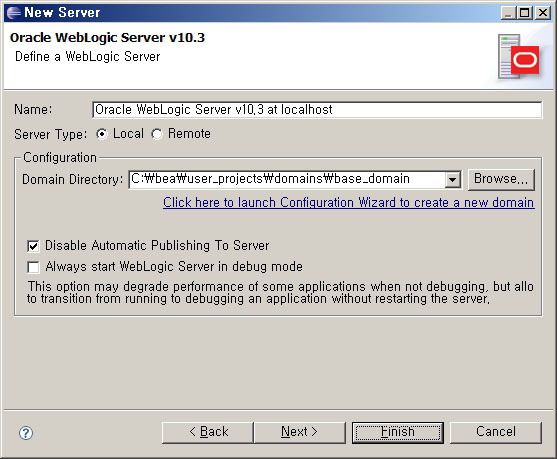Open the Domain Directory dropdown arrow

pos(453,179)
